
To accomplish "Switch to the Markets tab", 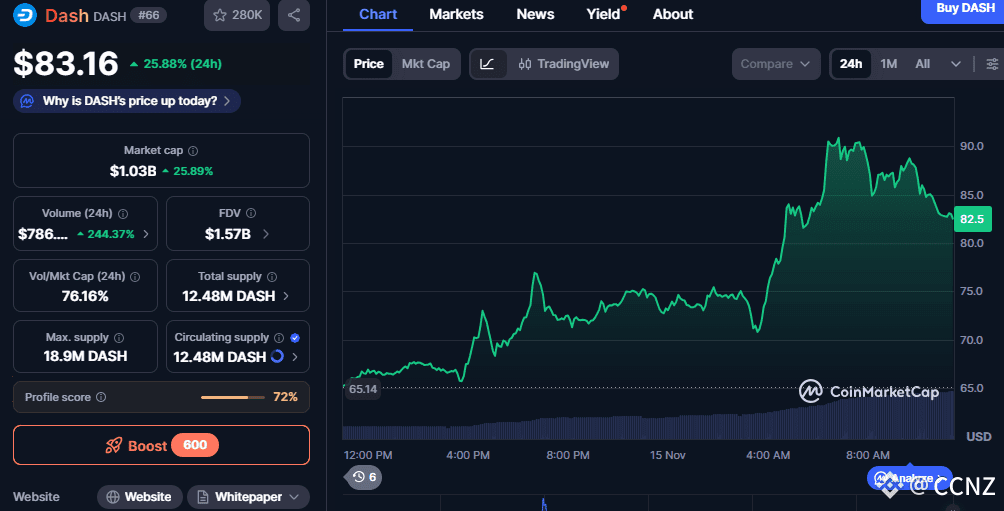I will point(456,14).
